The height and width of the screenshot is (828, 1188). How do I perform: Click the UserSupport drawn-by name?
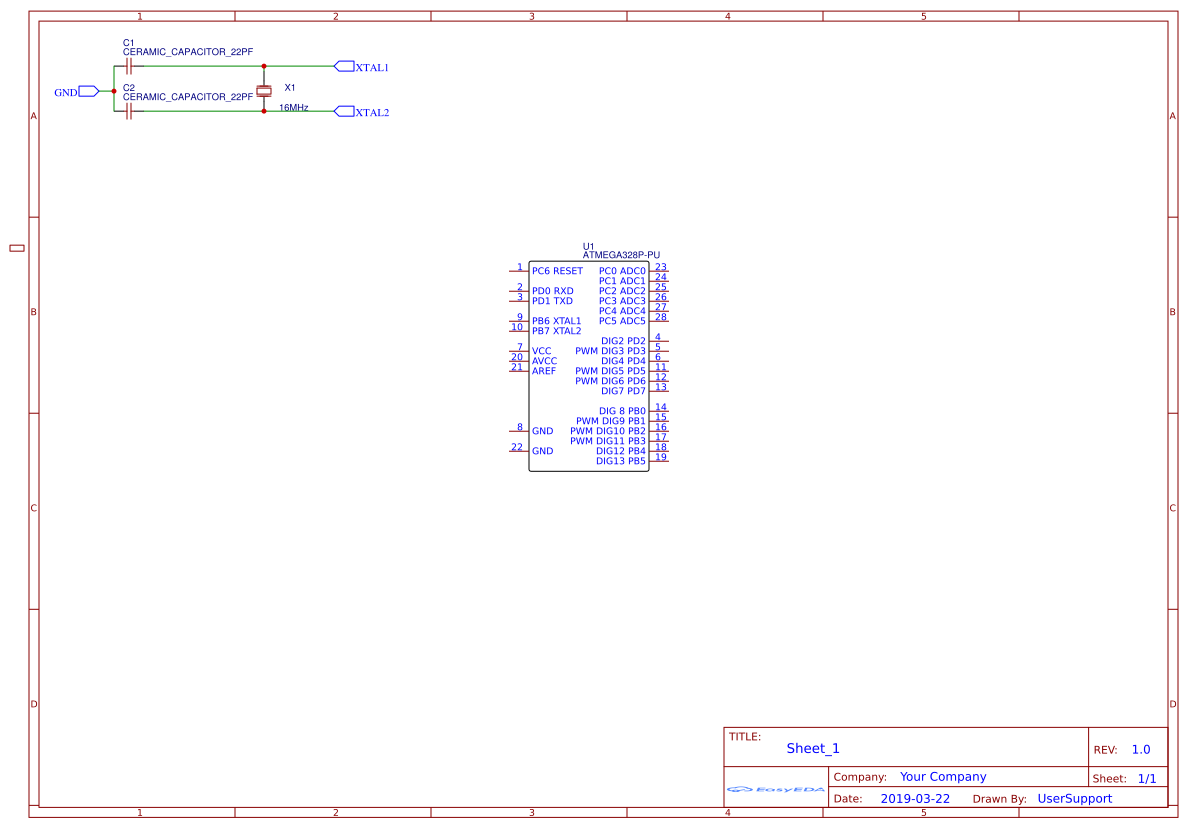click(x=1075, y=798)
